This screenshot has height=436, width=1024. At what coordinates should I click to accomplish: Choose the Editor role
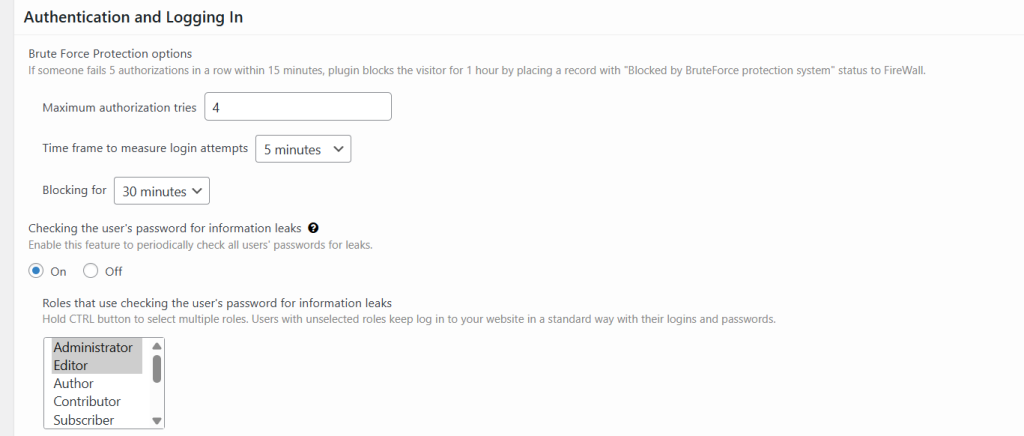pos(71,365)
